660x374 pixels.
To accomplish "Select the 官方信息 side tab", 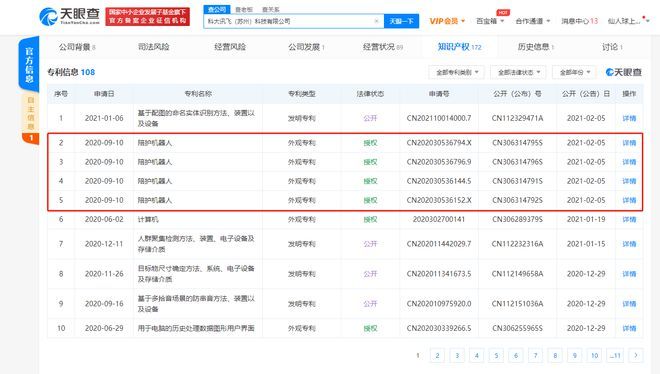I will [x=29, y=65].
